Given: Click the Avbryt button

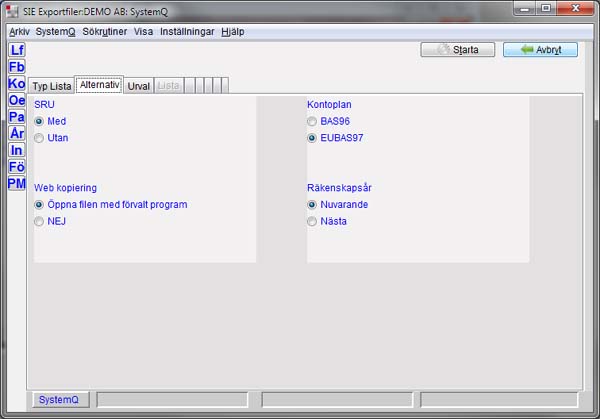Looking at the screenshot, I should [x=540, y=49].
